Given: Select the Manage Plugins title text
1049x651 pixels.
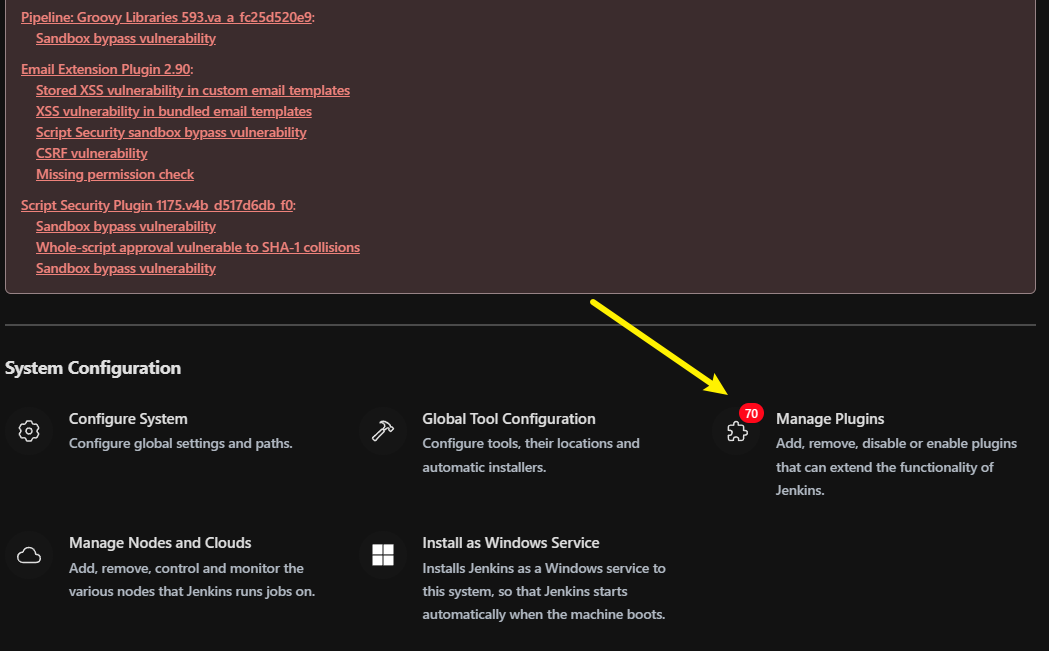Looking at the screenshot, I should 830,419.
